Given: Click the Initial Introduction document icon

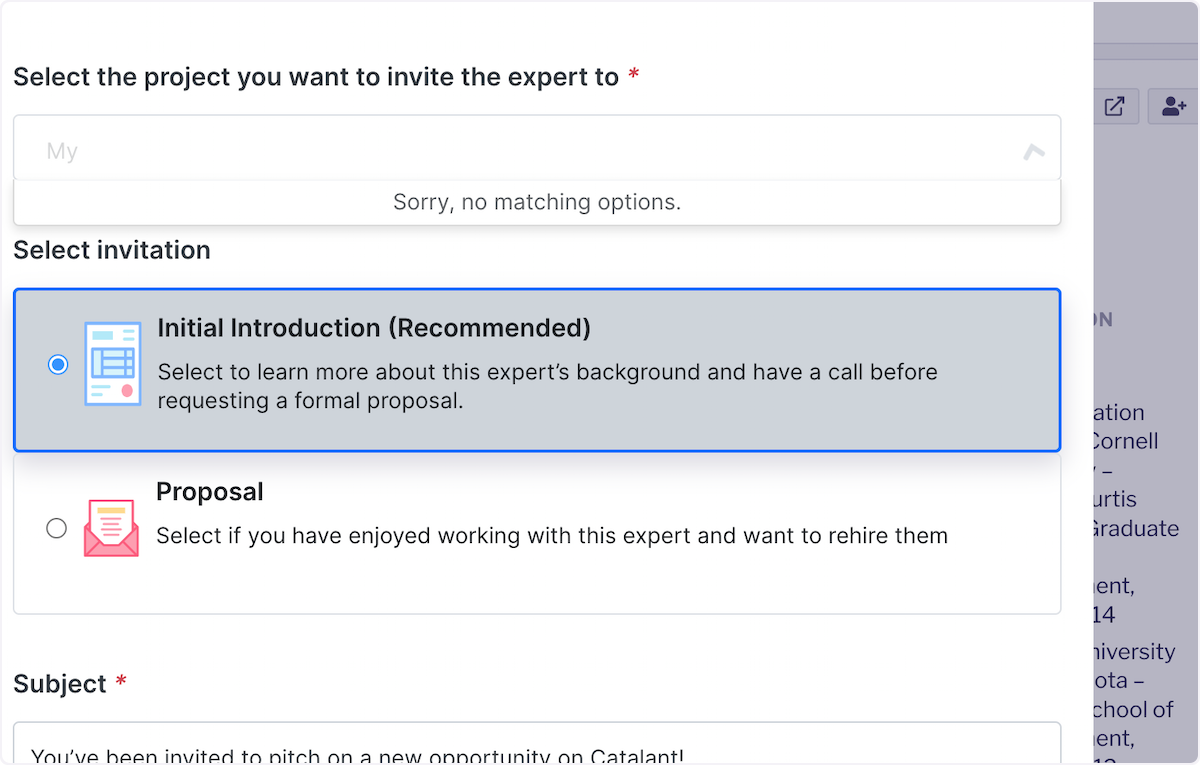Looking at the screenshot, I should pos(111,364).
